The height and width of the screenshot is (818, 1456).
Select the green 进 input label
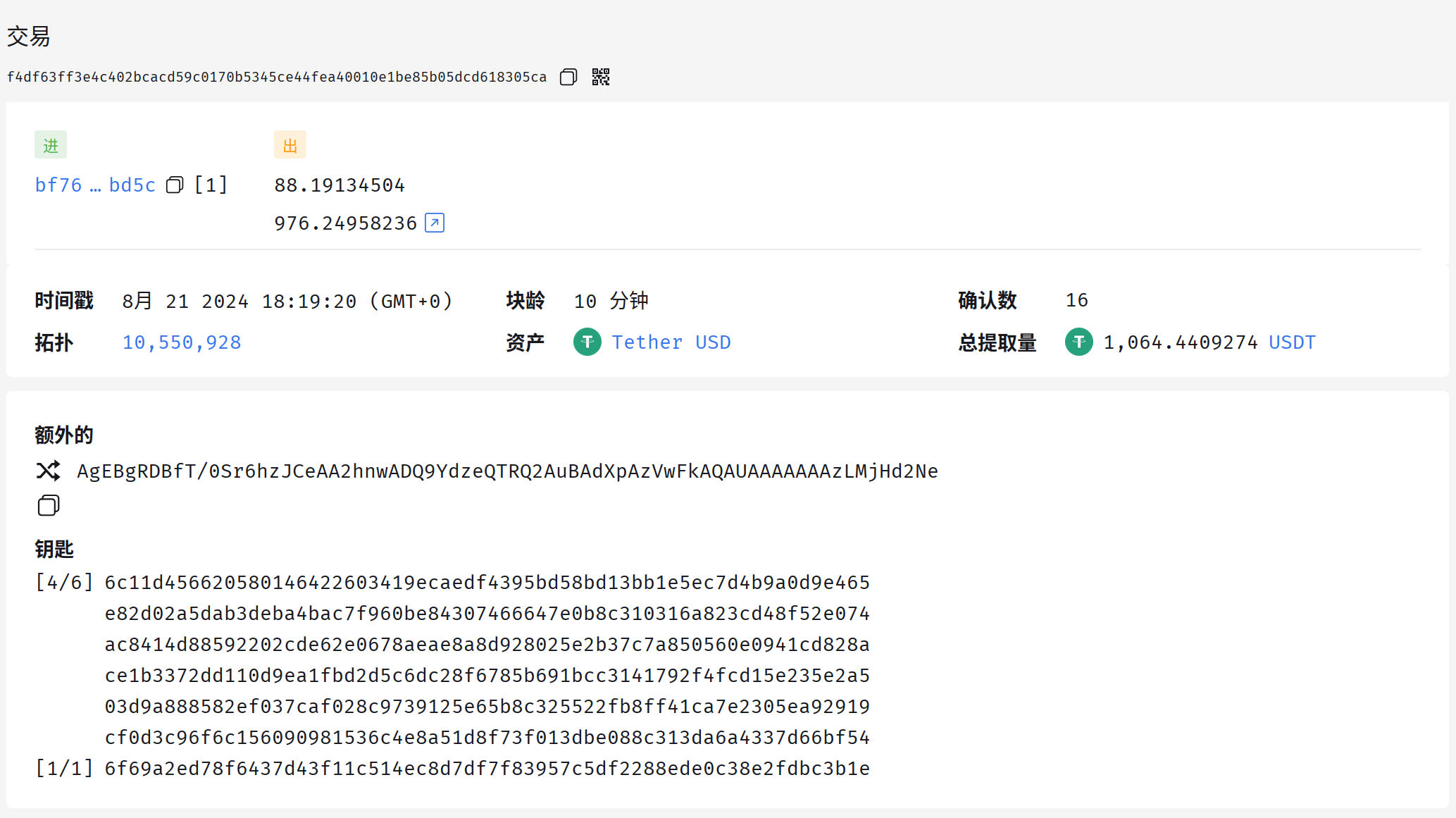point(51,145)
